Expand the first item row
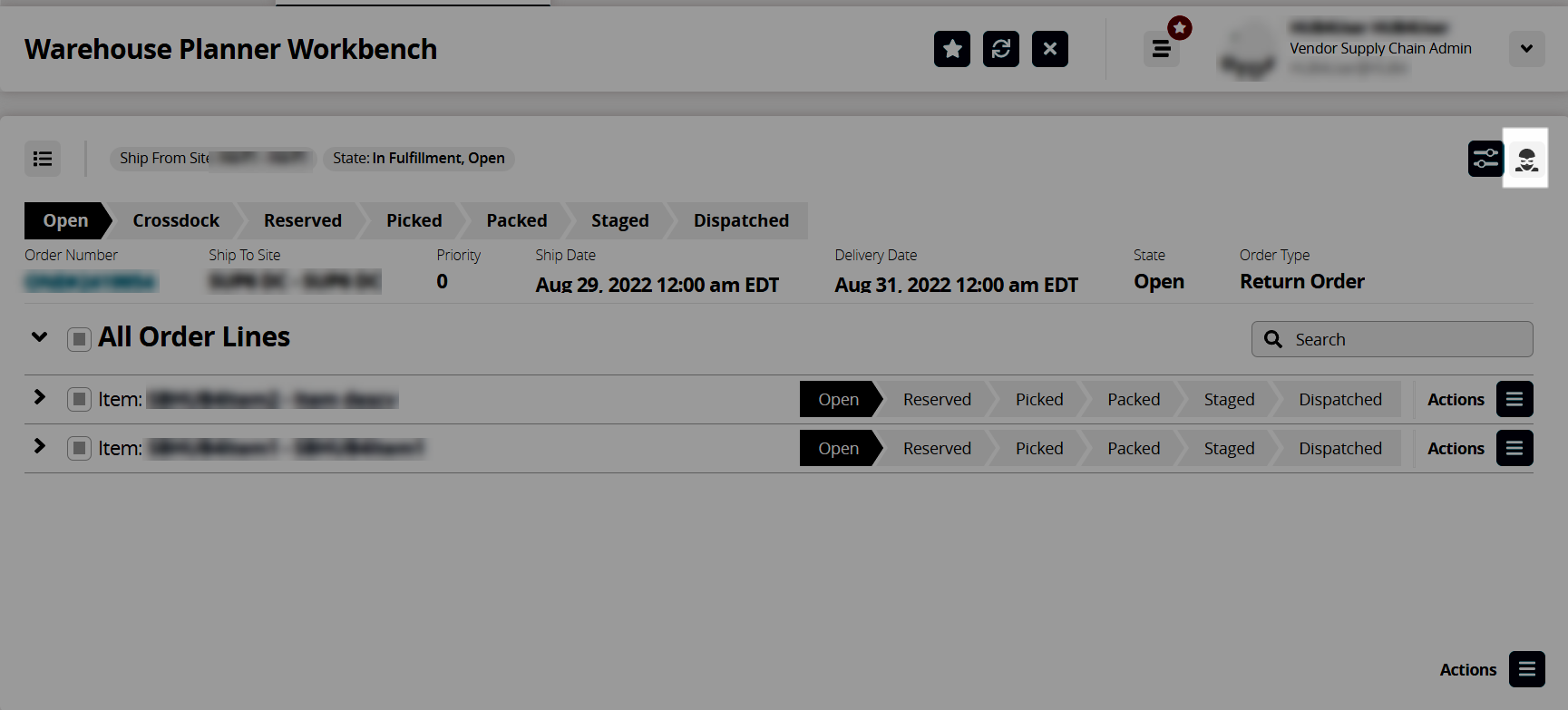Image resolution: width=1568 pixels, height=710 pixels. click(39, 397)
